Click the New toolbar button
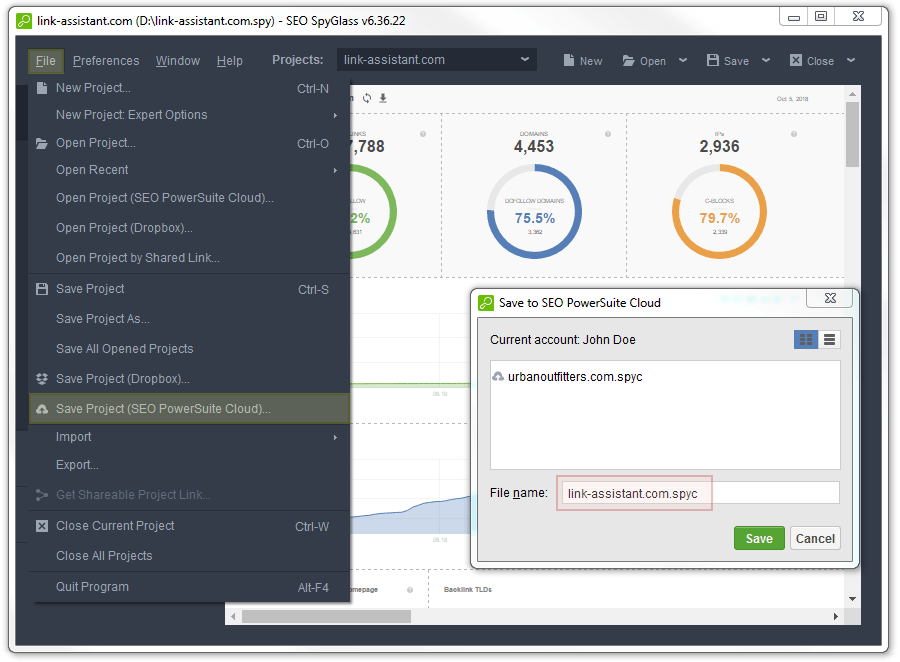Screen dimensions: 900x662 pos(583,61)
